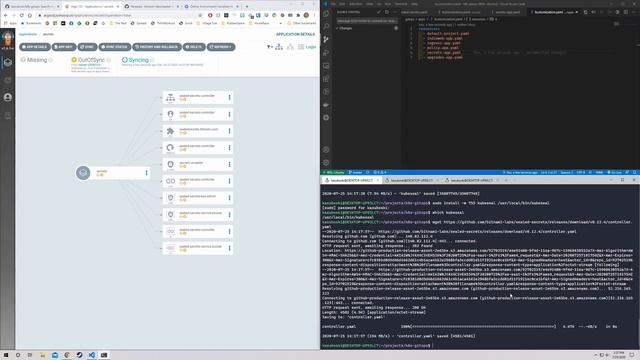
Task: Open Windows Start menu
Action: pos(6,355)
